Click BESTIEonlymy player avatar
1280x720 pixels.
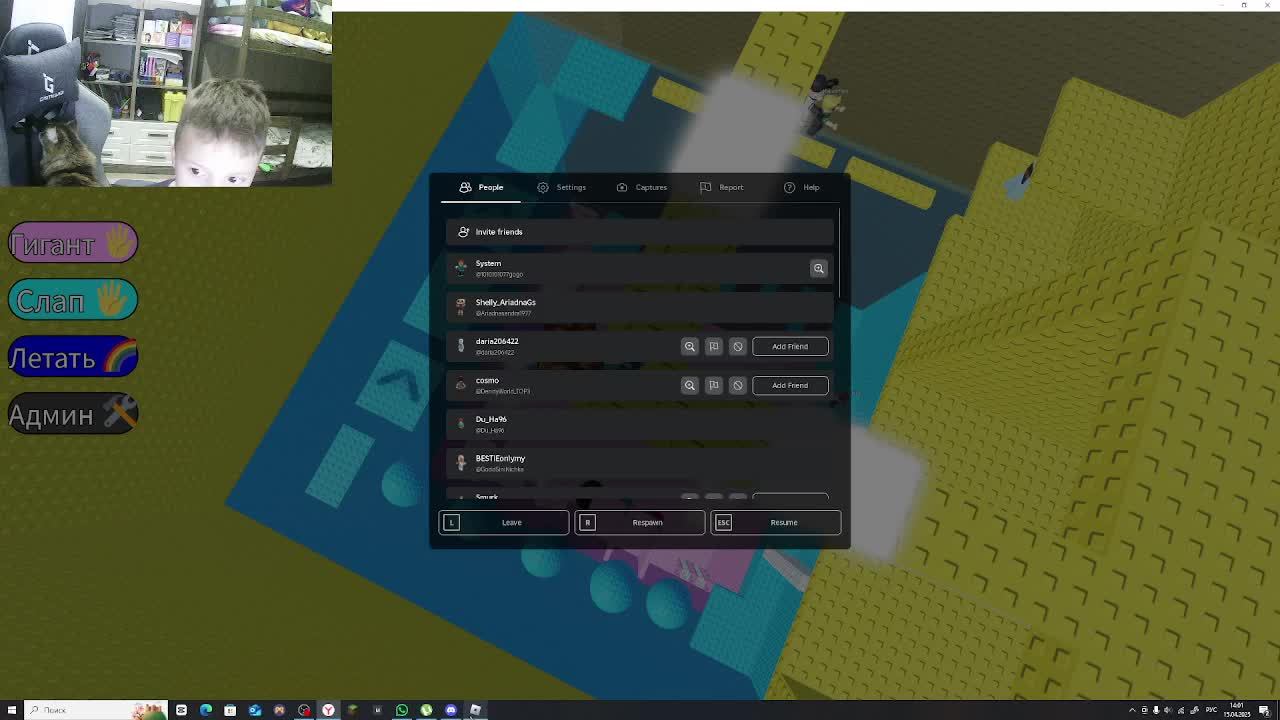(461, 463)
